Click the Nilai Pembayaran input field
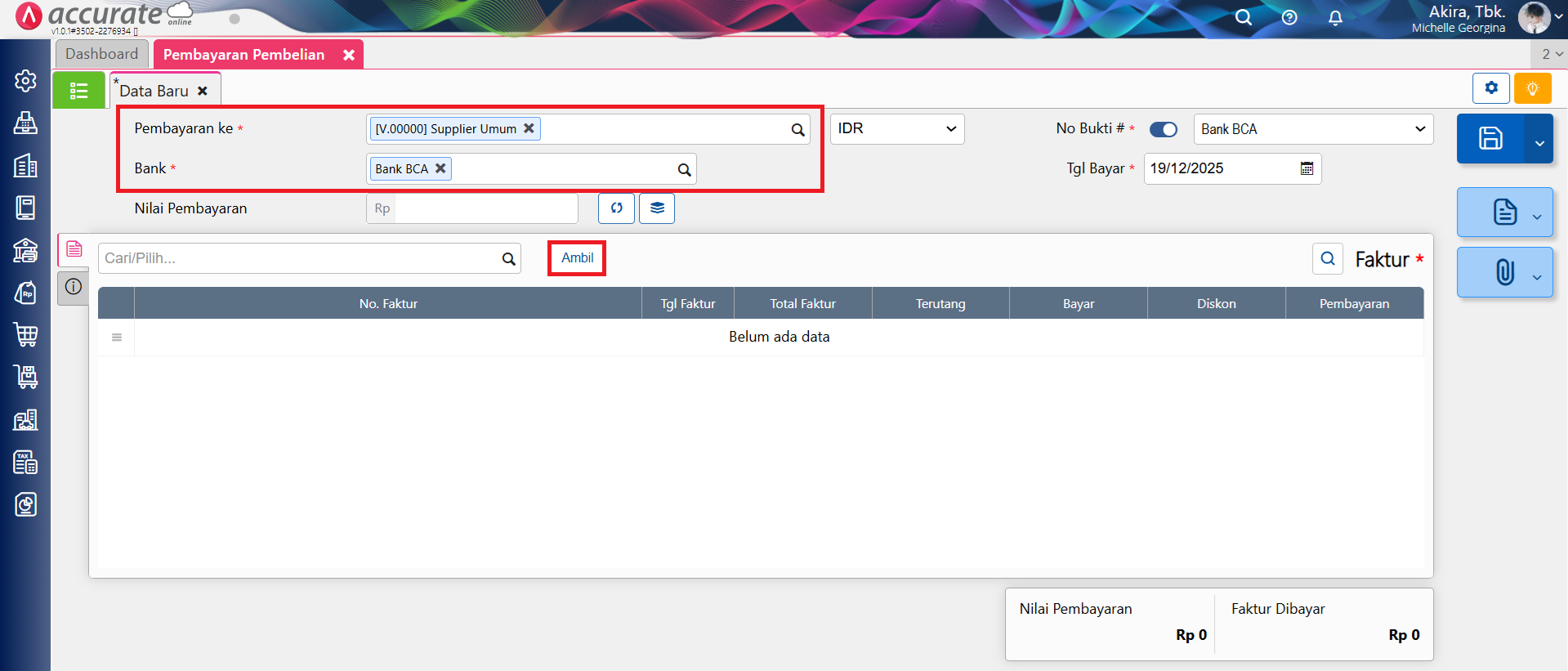This screenshot has height=671, width=1568. point(485,208)
